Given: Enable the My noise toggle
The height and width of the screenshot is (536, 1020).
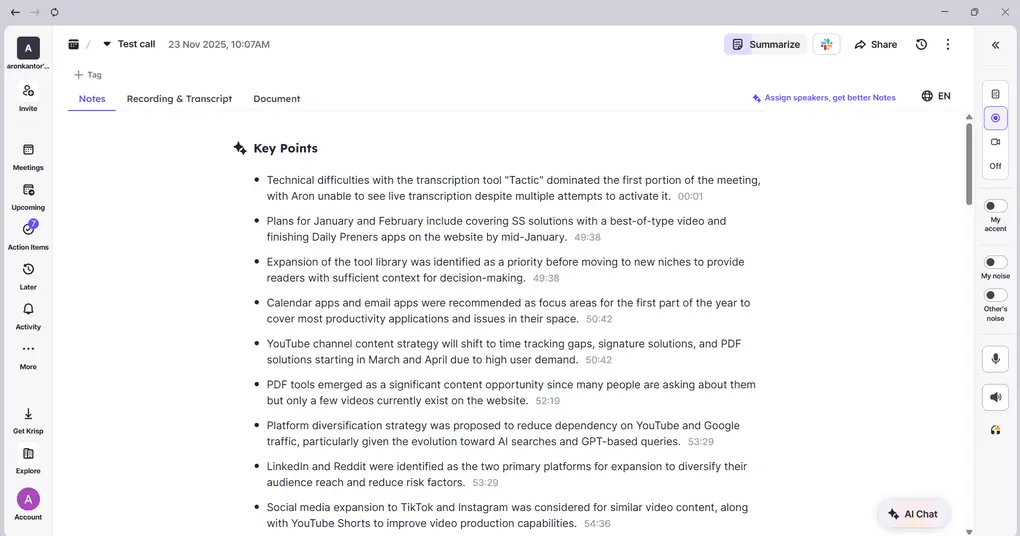Looking at the screenshot, I should [x=995, y=262].
